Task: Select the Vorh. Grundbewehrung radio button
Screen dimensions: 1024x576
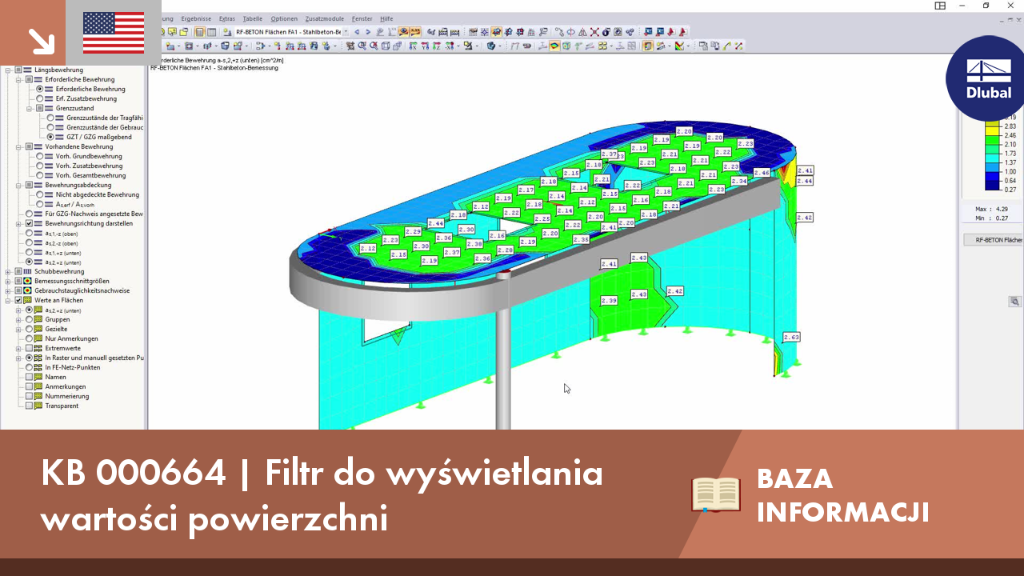Action: click(40, 156)
